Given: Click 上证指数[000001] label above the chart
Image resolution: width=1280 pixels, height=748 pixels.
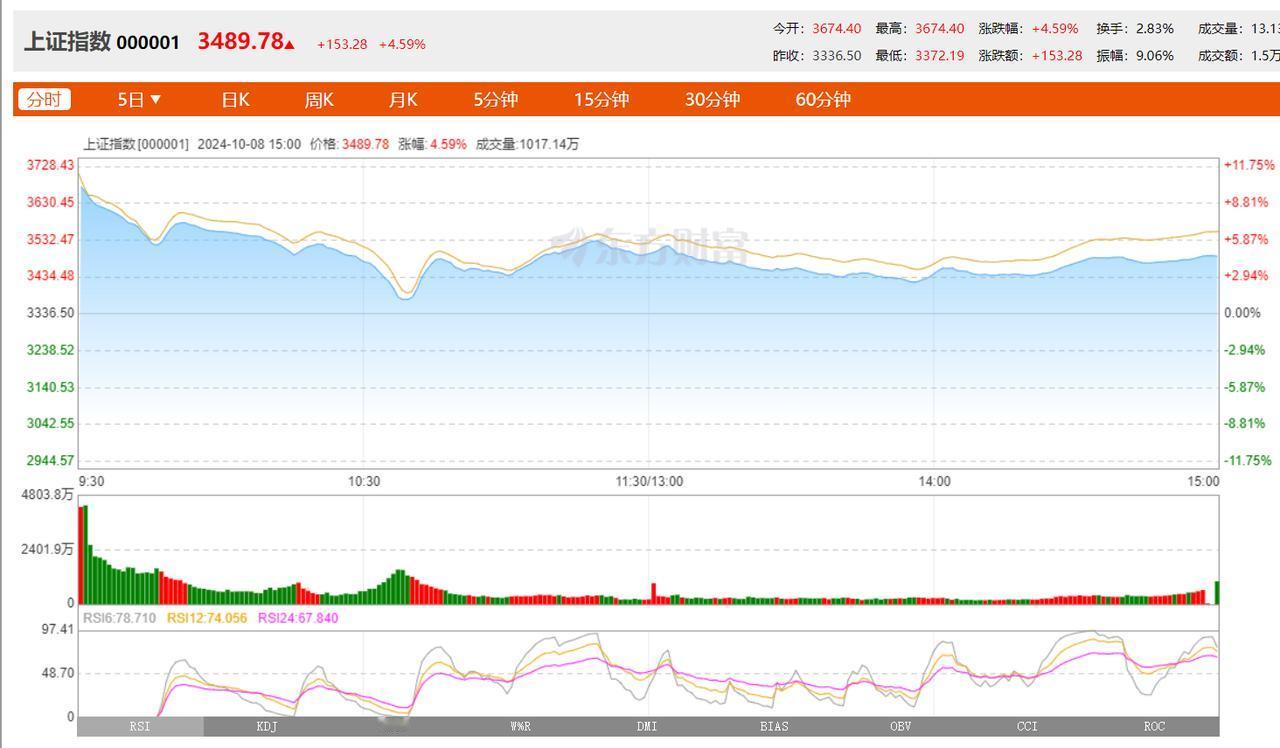Looking at the screenshot, I should click(x=135, y=144).
